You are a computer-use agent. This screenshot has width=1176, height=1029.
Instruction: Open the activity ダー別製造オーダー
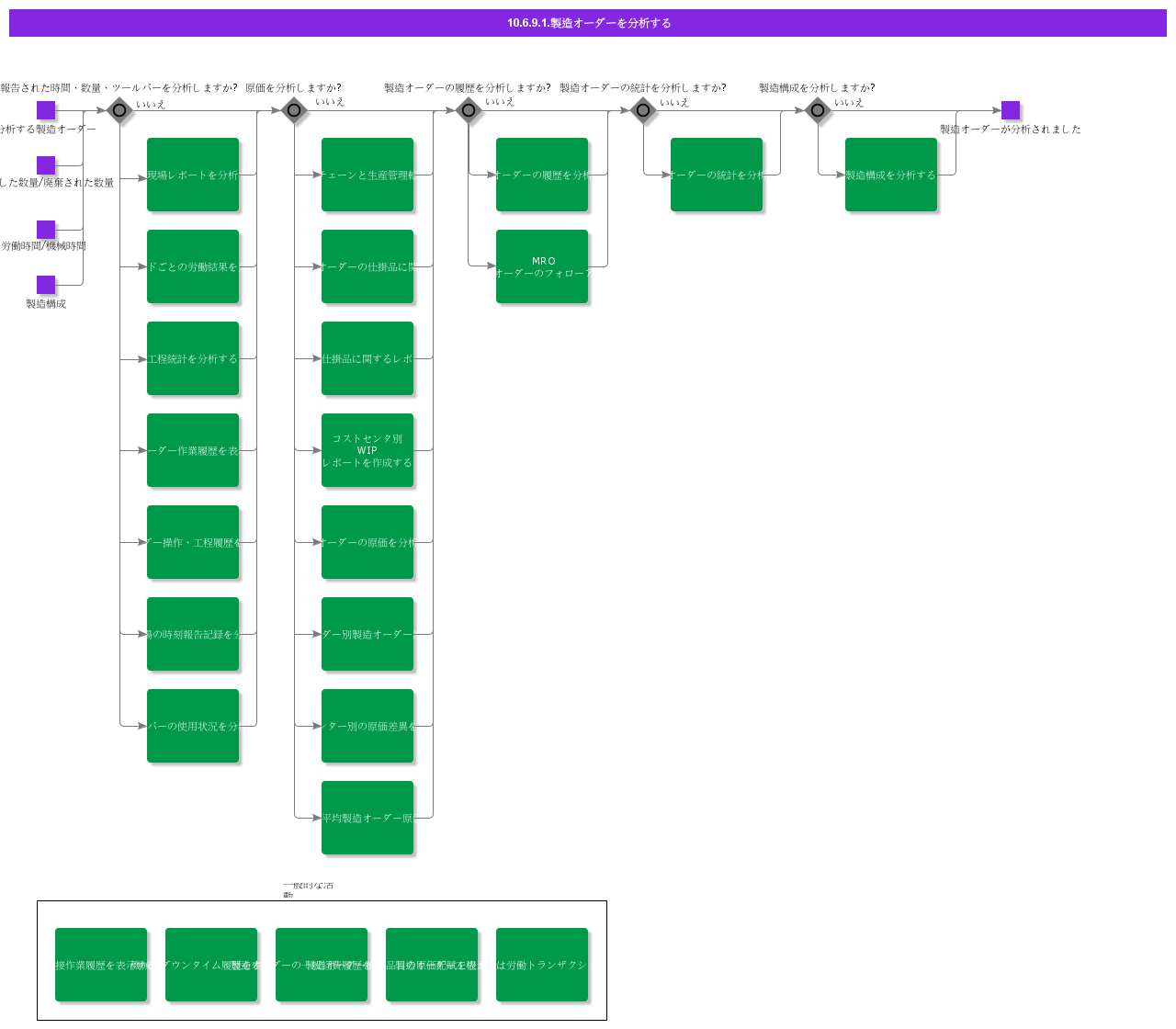point(367,634)
